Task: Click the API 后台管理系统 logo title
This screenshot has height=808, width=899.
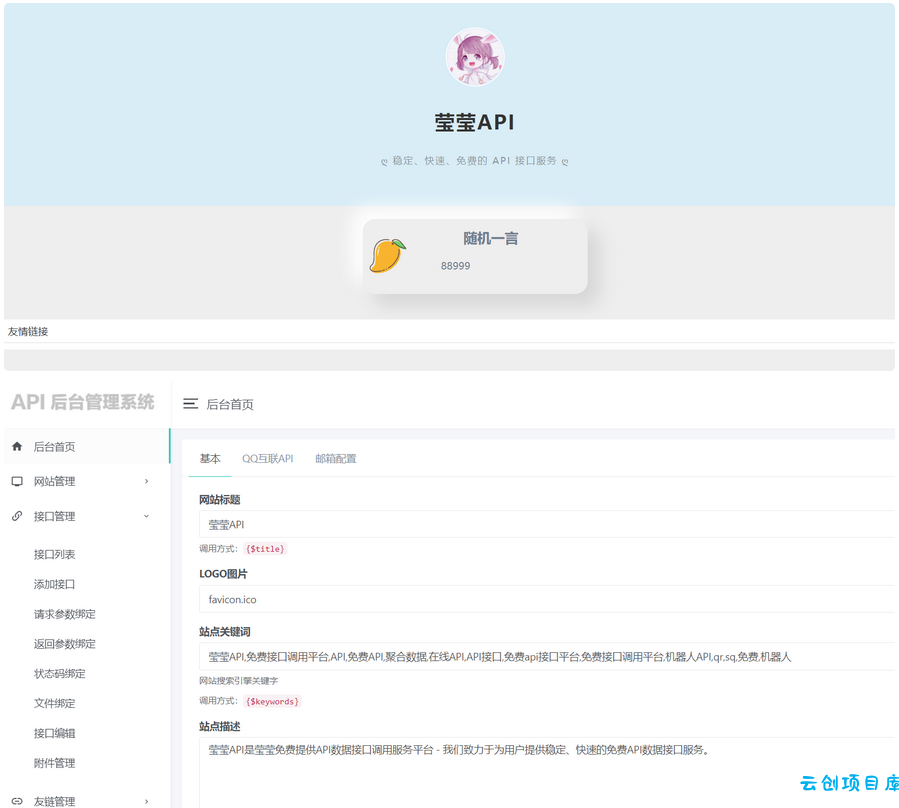Action: coord(83,402)
